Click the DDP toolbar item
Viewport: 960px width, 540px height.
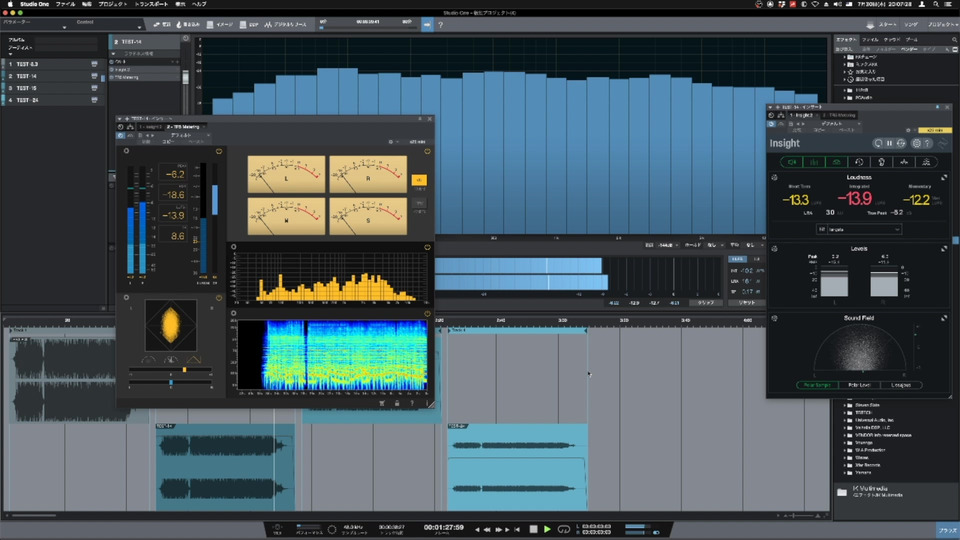(249, 24)
